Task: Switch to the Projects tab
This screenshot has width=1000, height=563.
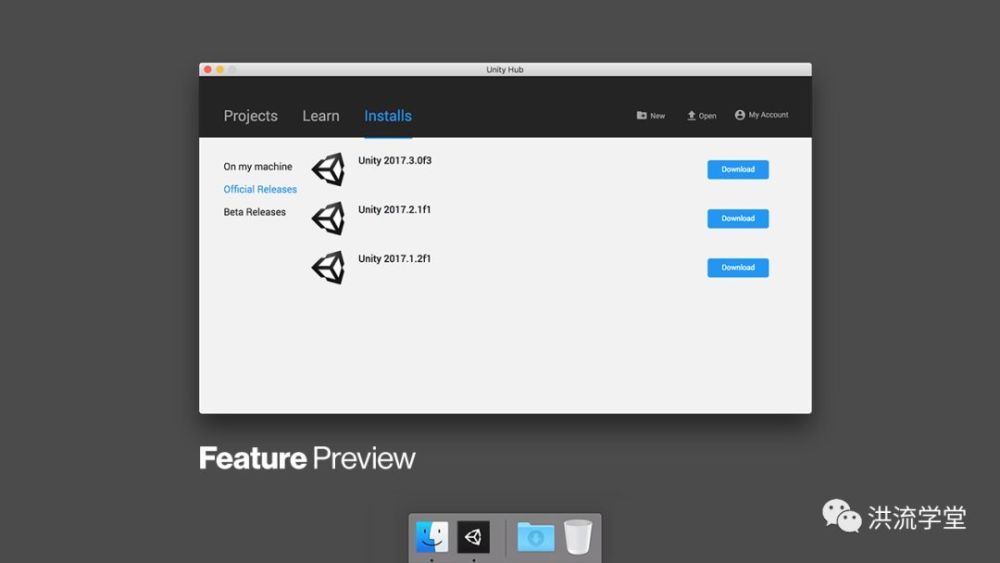Action: point(250,116)
